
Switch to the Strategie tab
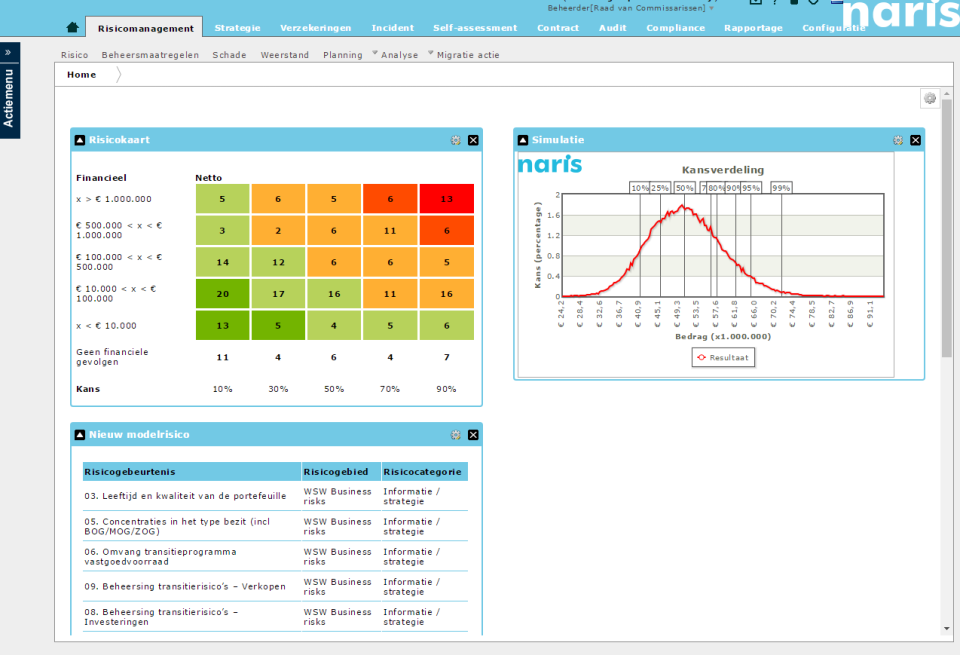click(x=237, y=27)
